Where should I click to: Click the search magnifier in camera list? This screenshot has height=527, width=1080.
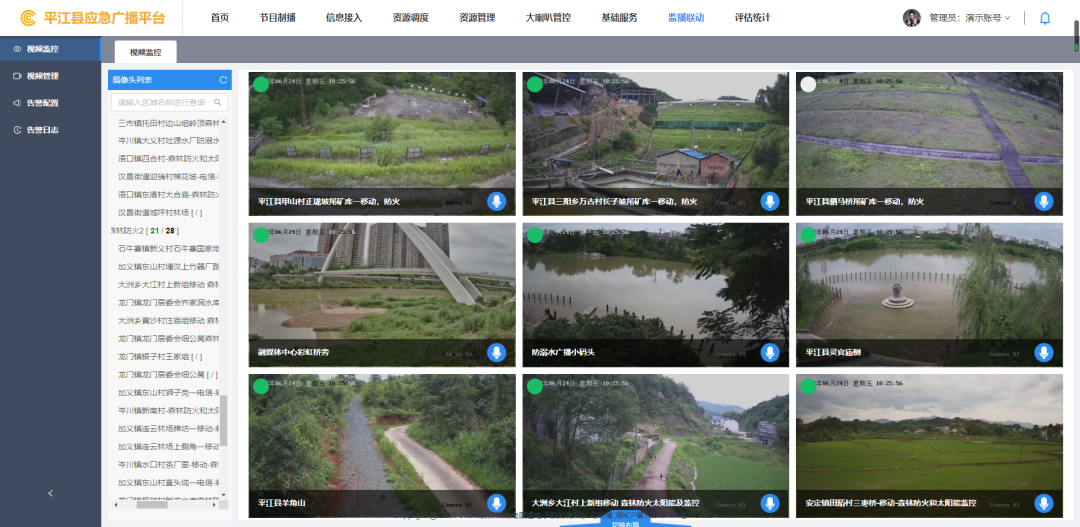(218, 102)
